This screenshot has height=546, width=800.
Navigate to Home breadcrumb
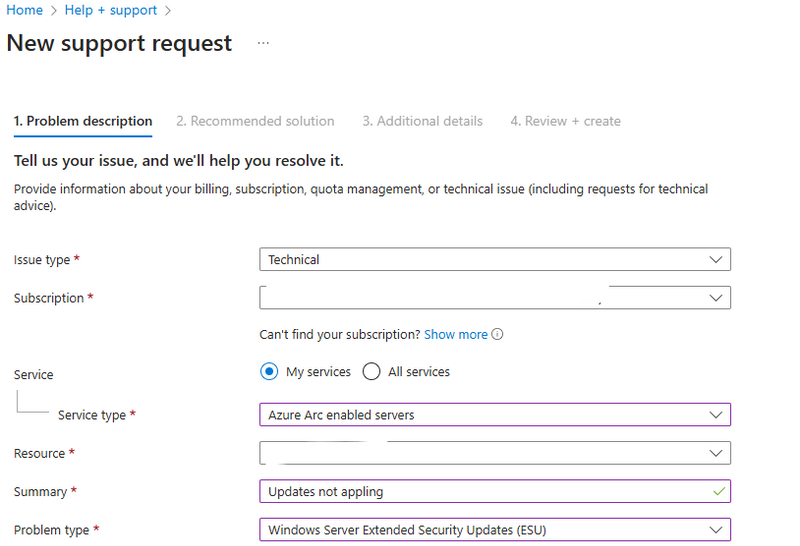25,10
